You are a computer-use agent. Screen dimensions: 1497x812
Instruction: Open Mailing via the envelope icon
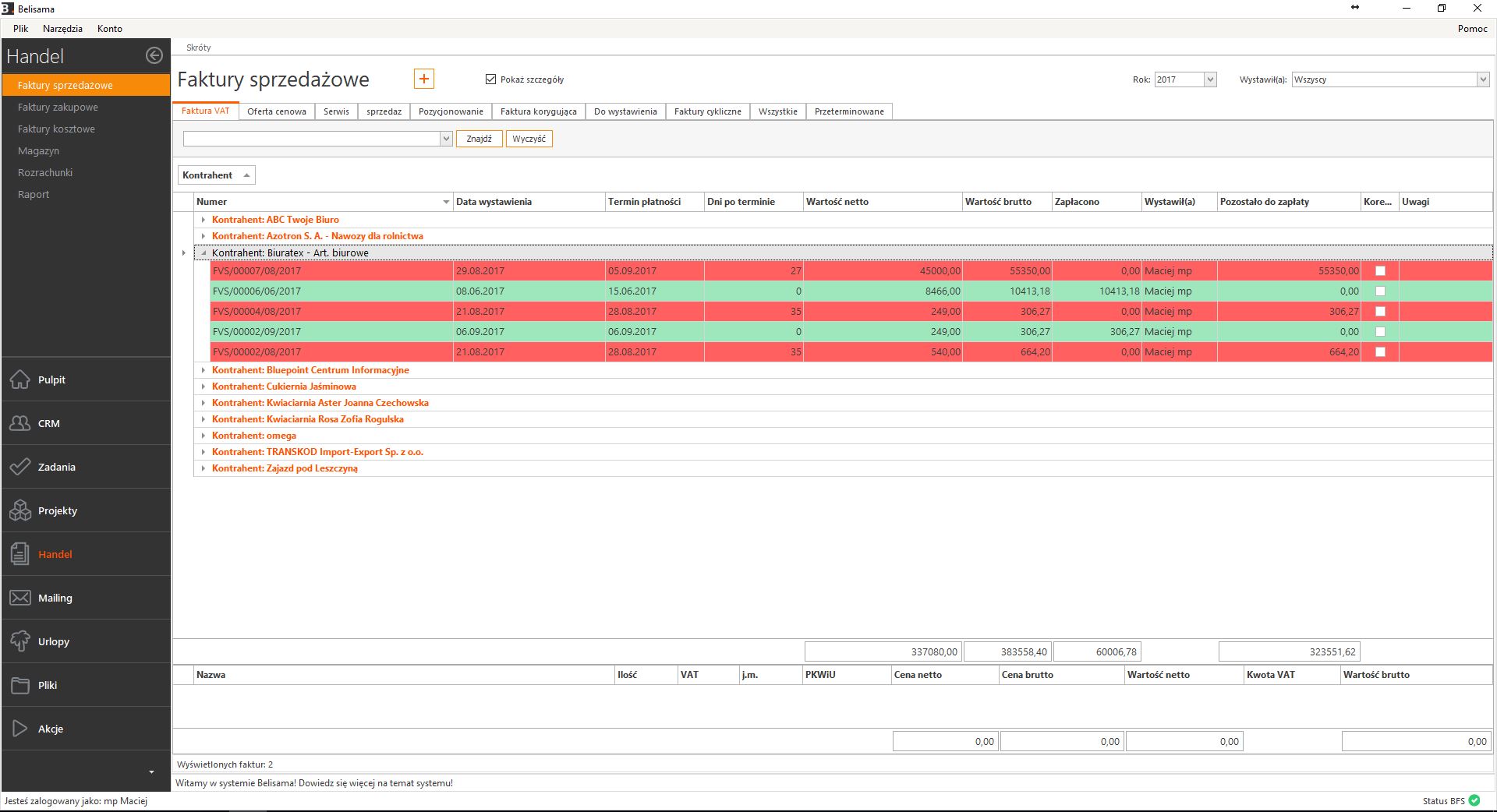pyautogui.click(x=20, y=598)
